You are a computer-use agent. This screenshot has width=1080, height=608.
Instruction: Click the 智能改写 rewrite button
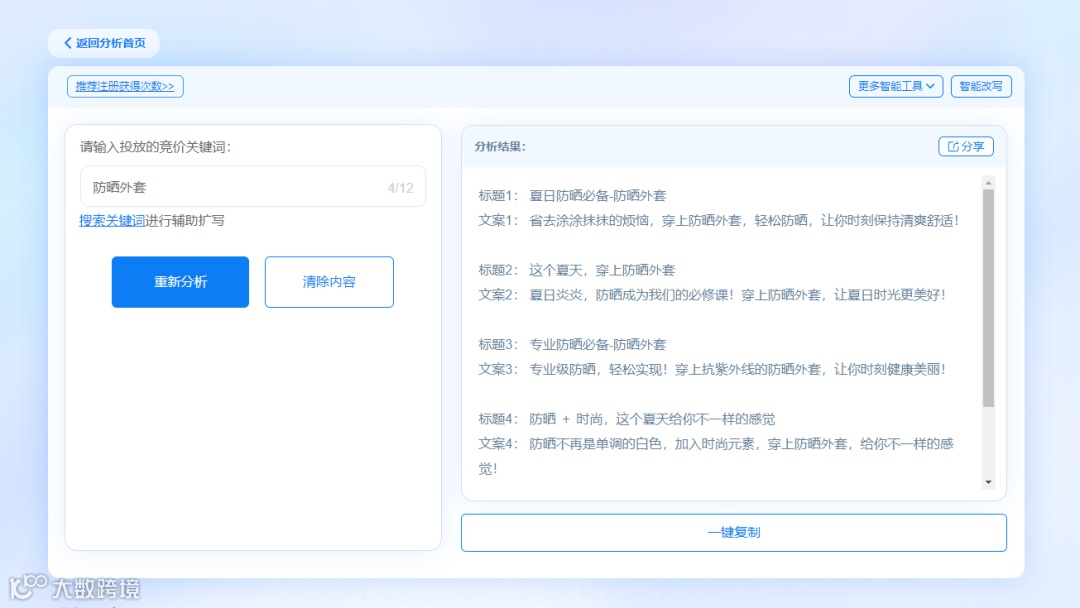981,86
